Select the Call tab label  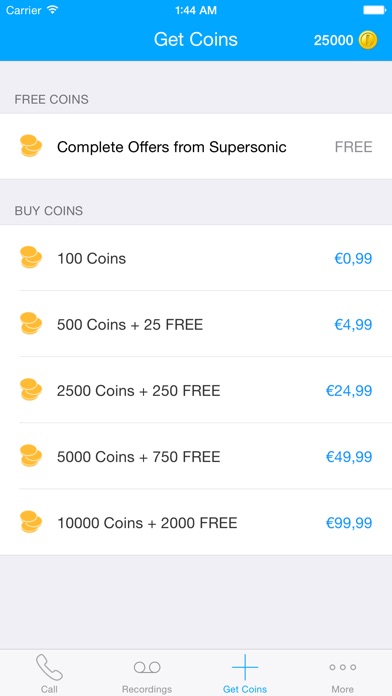tap(49, 689)
